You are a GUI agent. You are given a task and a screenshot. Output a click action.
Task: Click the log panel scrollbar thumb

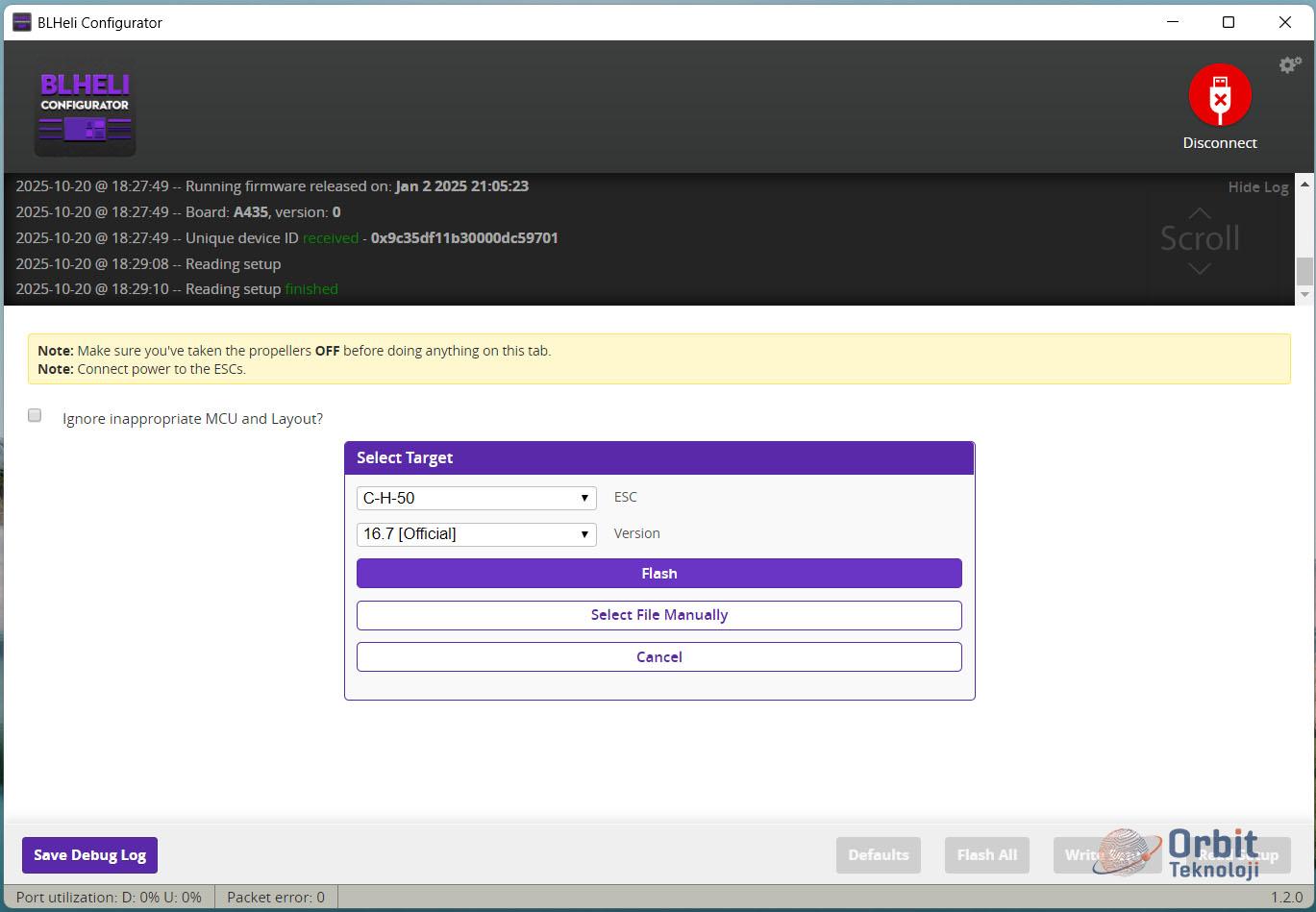1304,271
